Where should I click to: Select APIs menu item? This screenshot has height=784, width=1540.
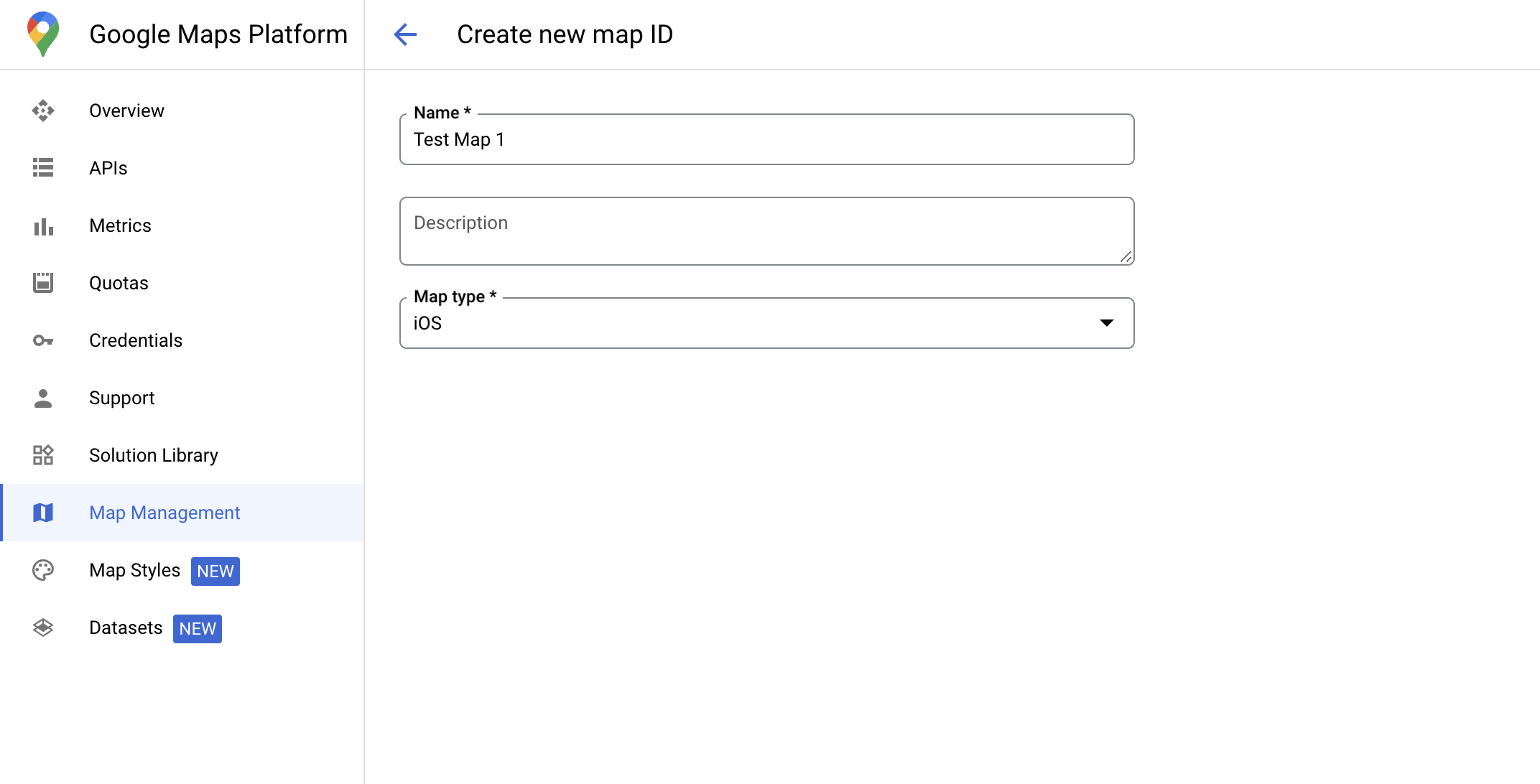(108, 168)
